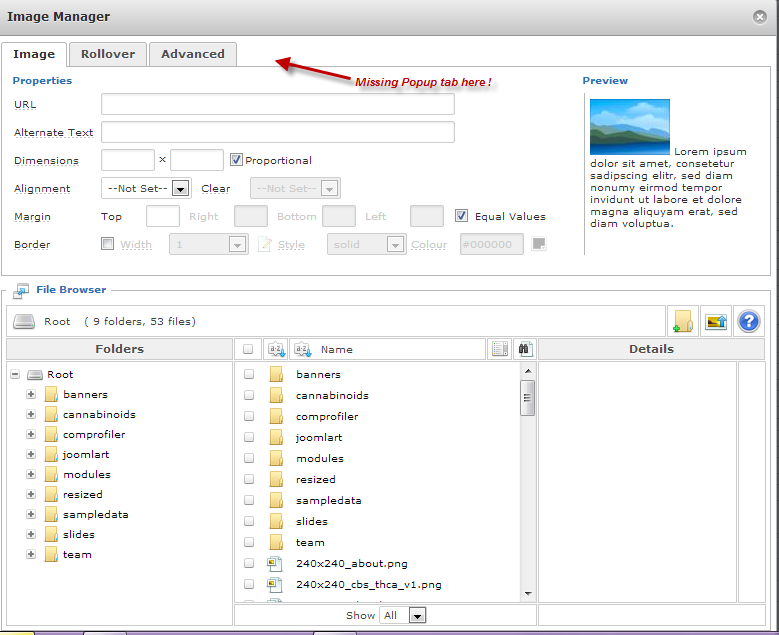Open the comprofiler folder in file list

(x=327, y=416)
